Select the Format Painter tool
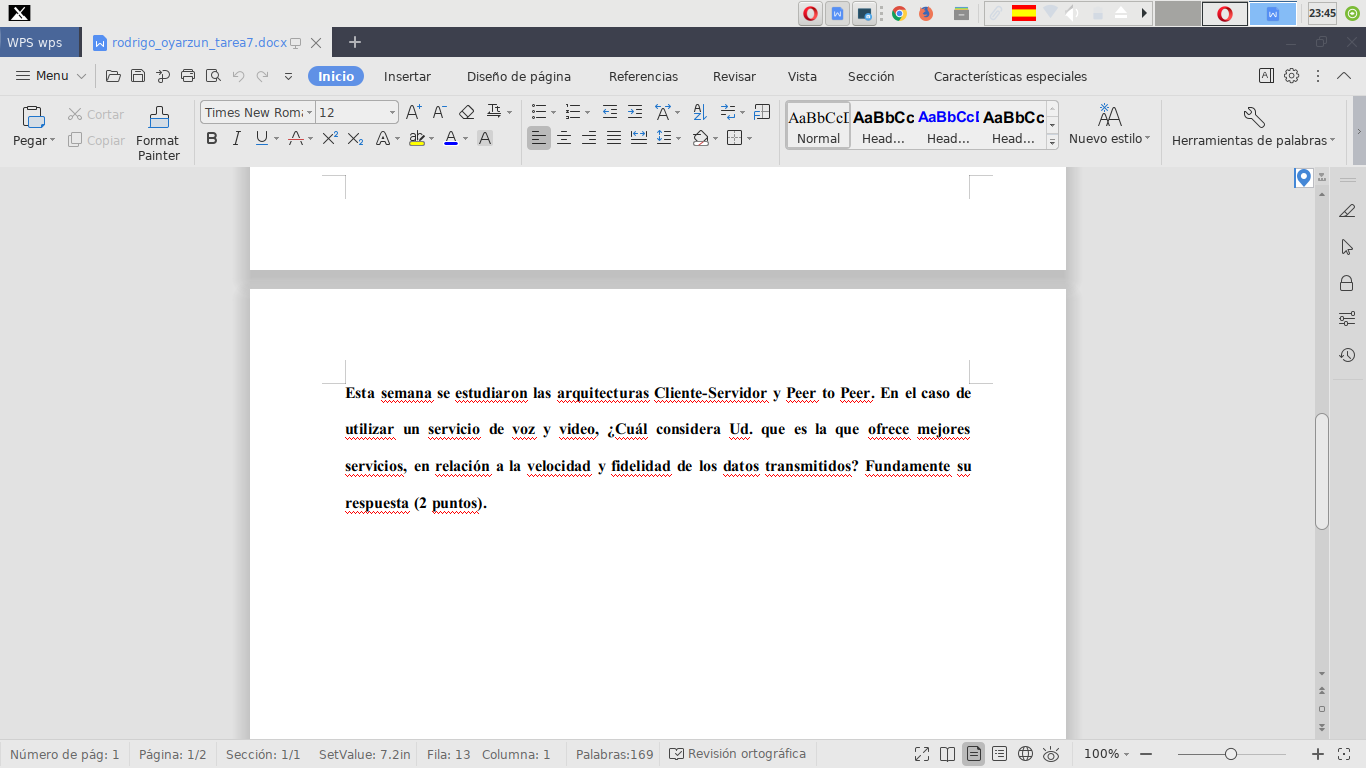The image size is (1366, 768). (158, 133)
